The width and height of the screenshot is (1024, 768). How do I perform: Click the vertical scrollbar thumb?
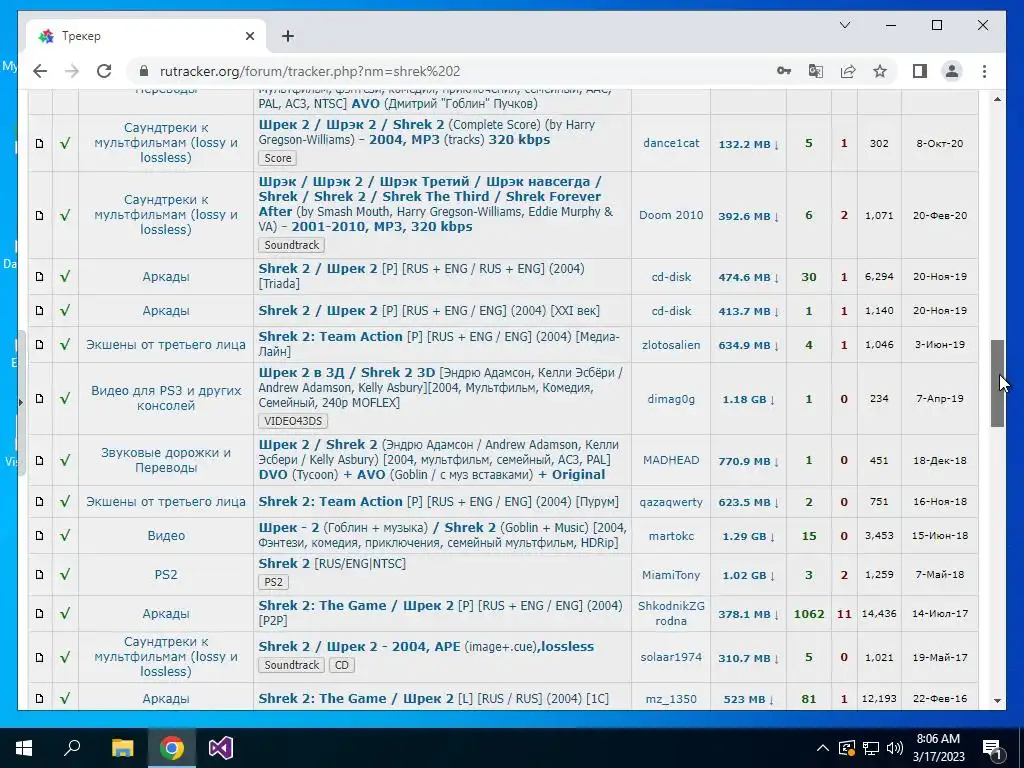coord(997,383)
